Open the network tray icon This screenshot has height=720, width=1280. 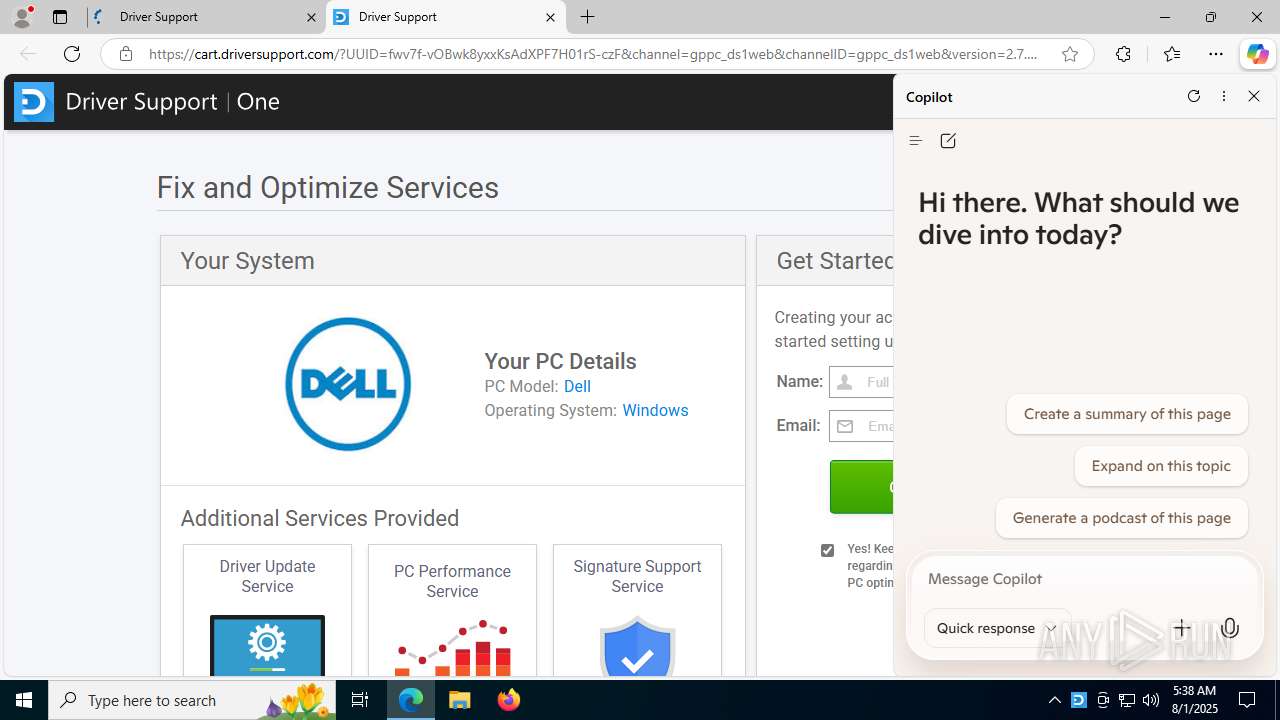pos(1127,700)
